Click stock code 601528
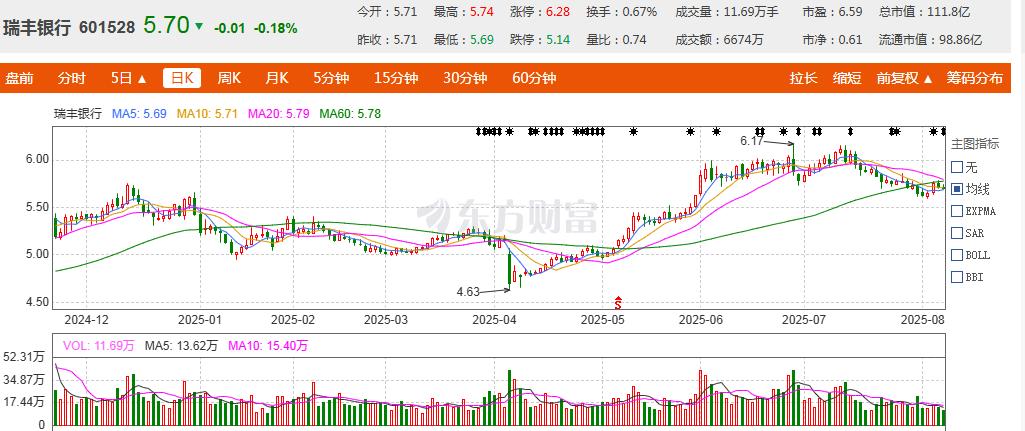This screenshot has width=1025, height=431. (x=107, y=27)
